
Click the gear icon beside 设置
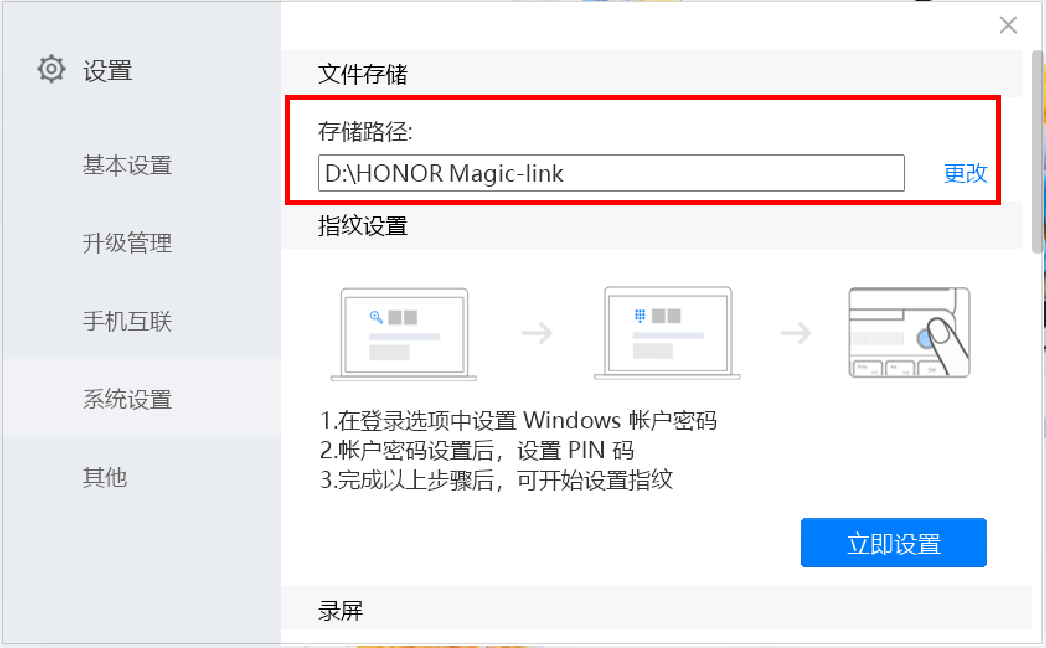(x=51, y=69)
